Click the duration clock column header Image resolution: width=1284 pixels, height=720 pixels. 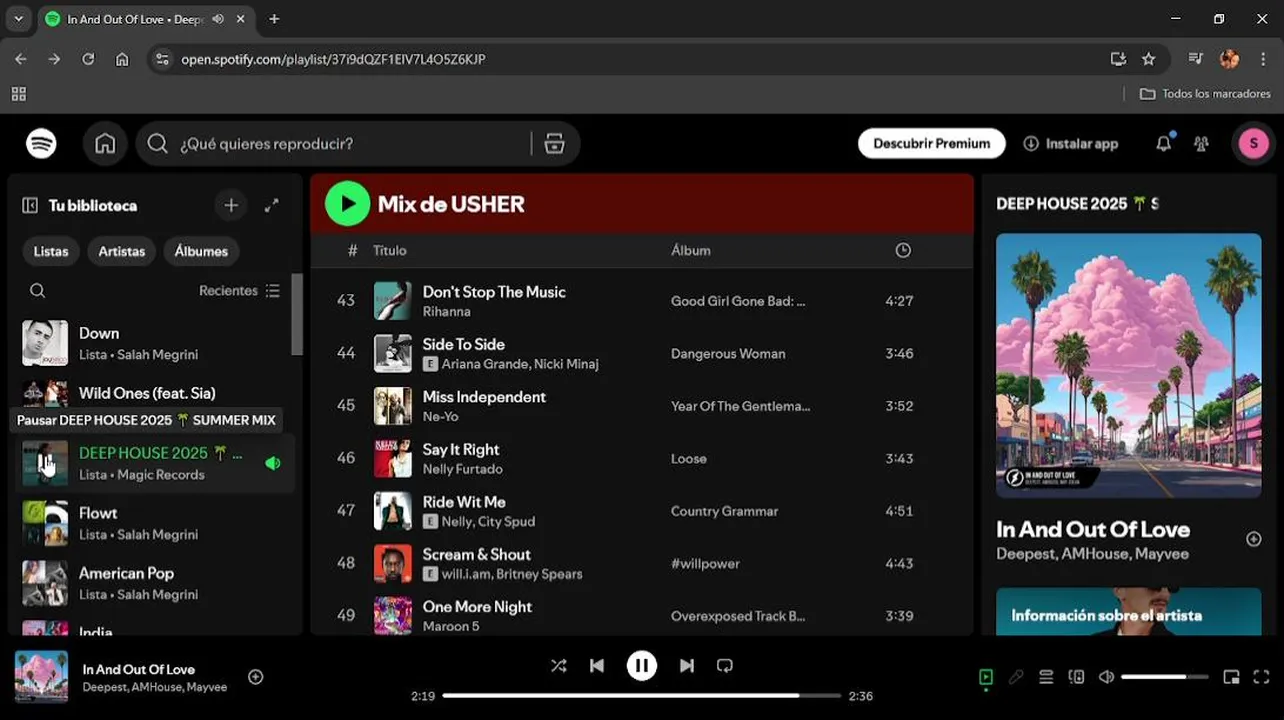(x=903, y=251)
